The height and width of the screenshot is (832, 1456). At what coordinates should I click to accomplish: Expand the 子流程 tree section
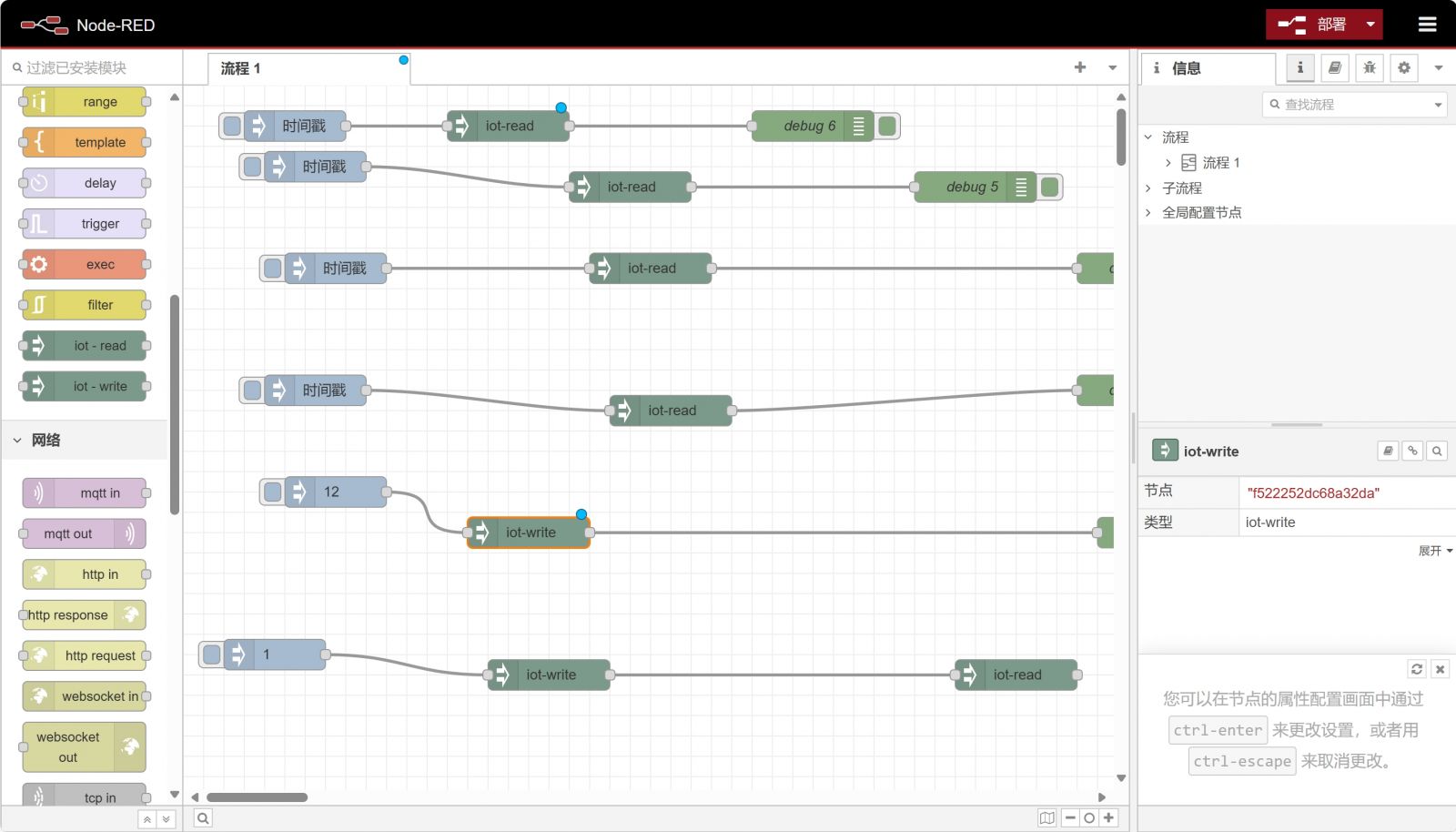(x=1148, y=188)
